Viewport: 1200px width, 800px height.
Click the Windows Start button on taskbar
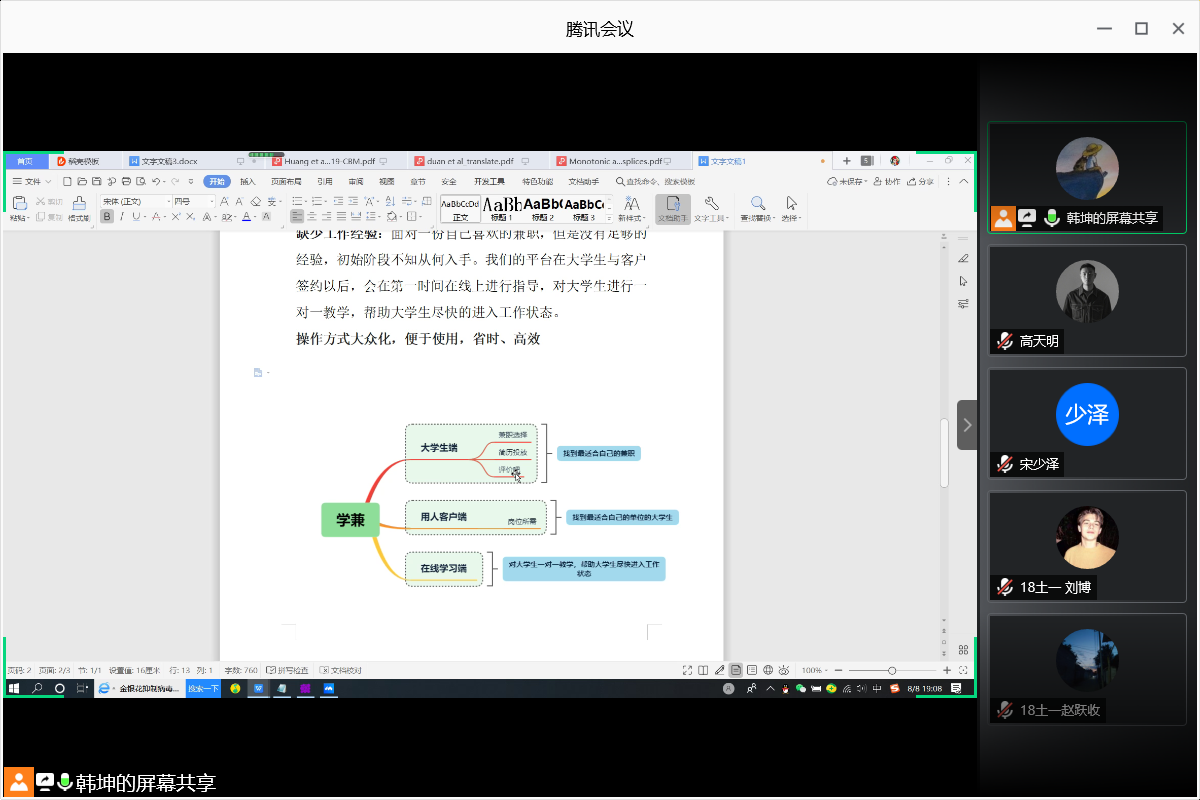[x=15, y=688]
